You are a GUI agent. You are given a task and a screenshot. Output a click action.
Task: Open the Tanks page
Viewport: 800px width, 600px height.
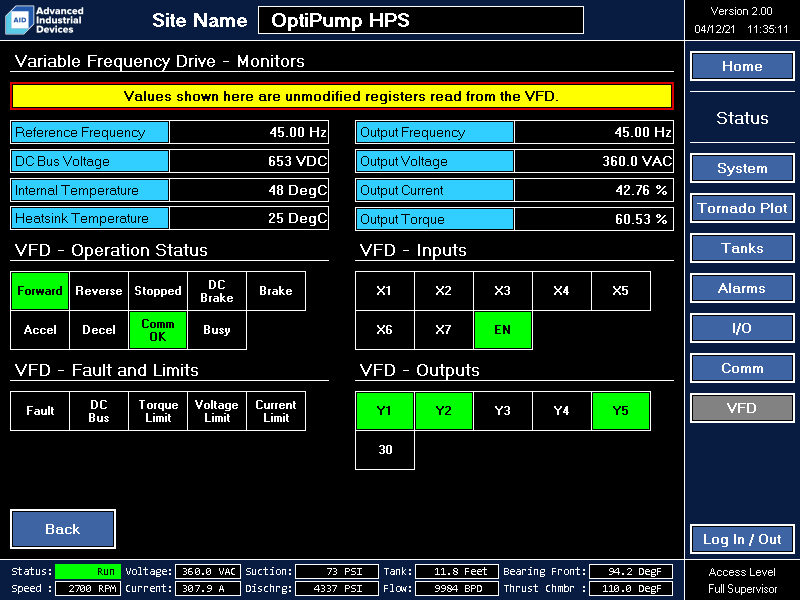pyautogui.click(x=742, y=248)
